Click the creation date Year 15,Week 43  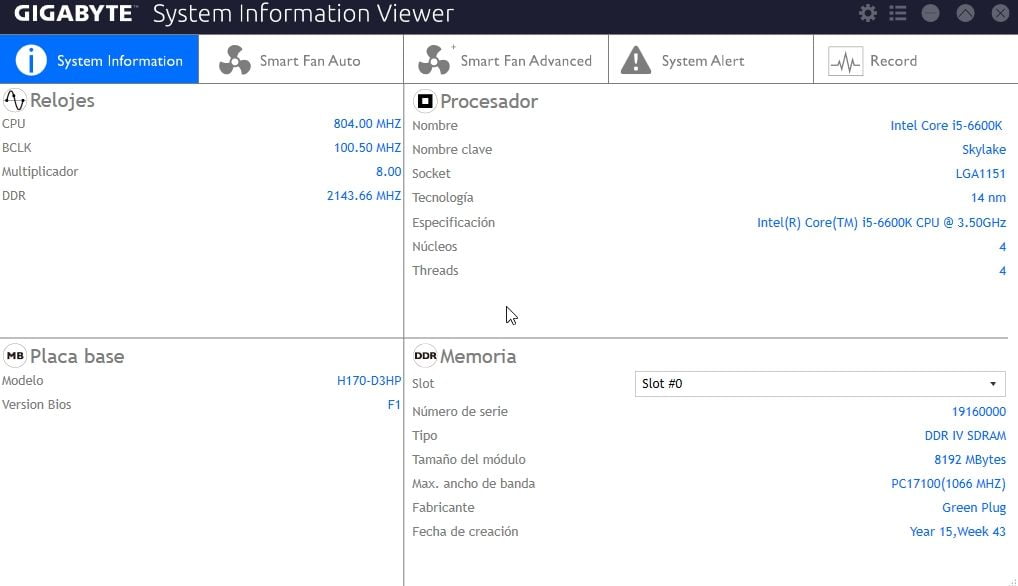957,531
